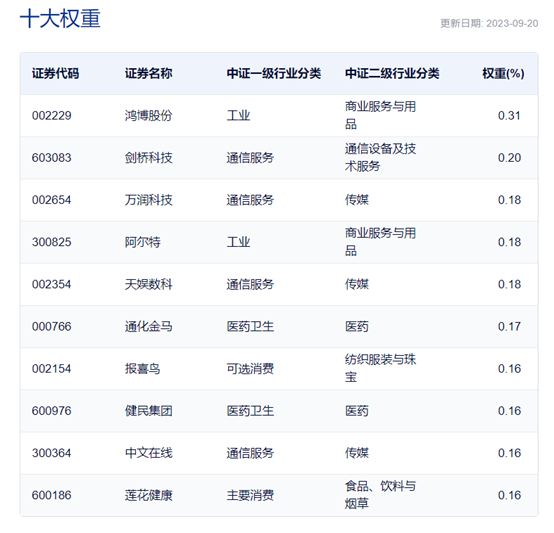Click the 中证一级行业分类 column header
Viewport: 554px width, 533px height.
coord(274,73)
